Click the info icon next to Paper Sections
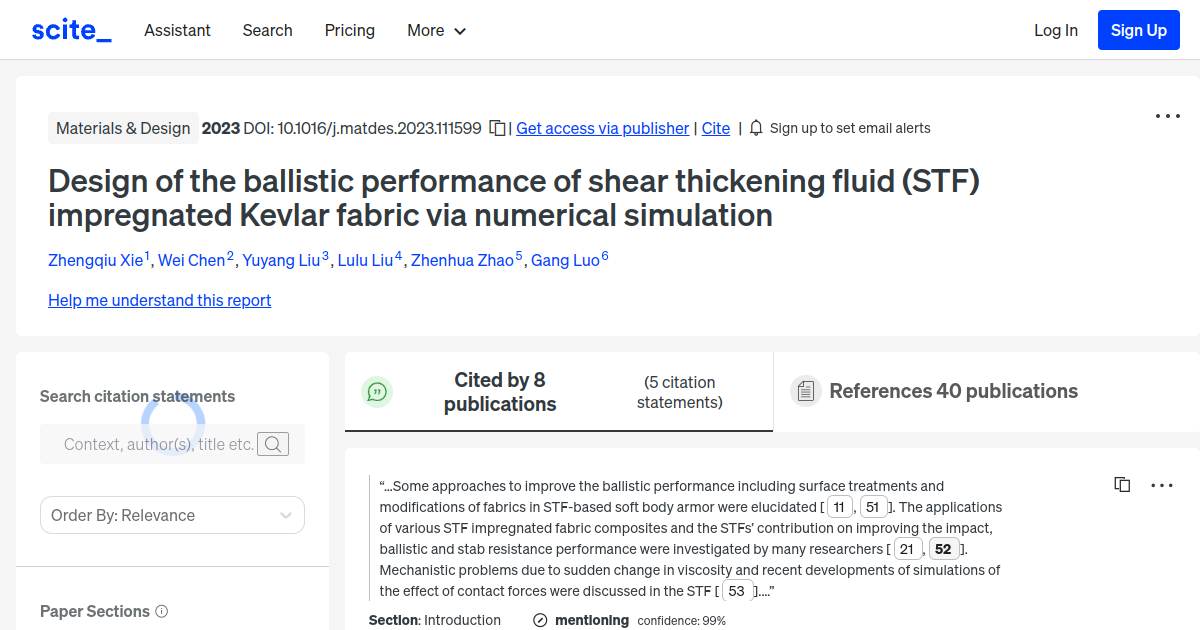 [162, 611]
